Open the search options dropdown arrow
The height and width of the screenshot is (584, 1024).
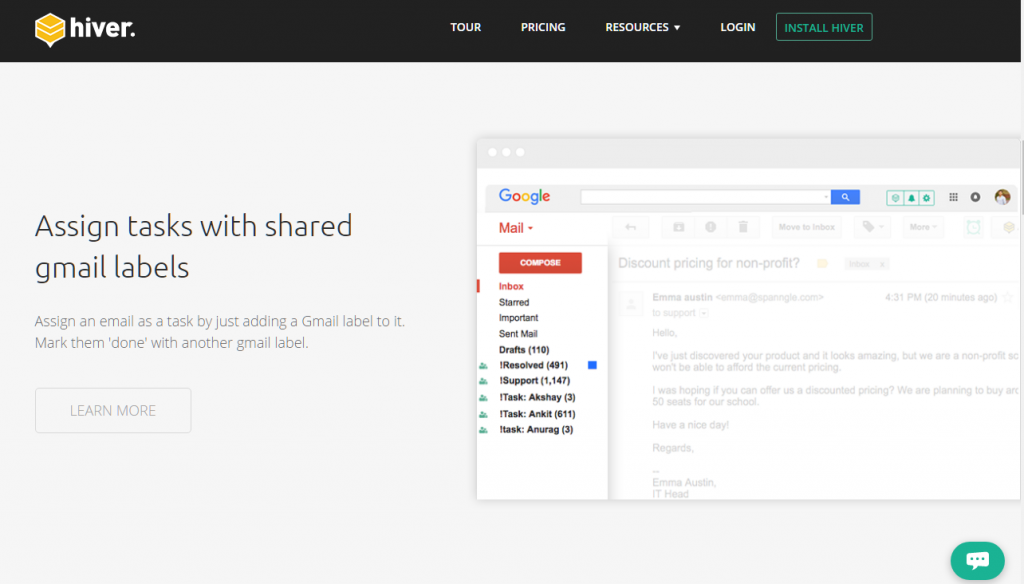[x=825, y=197]
